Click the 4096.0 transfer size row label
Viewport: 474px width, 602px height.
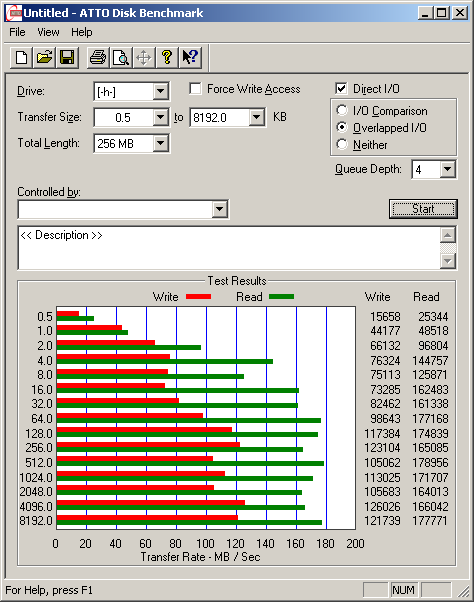[x=36, y=506]
